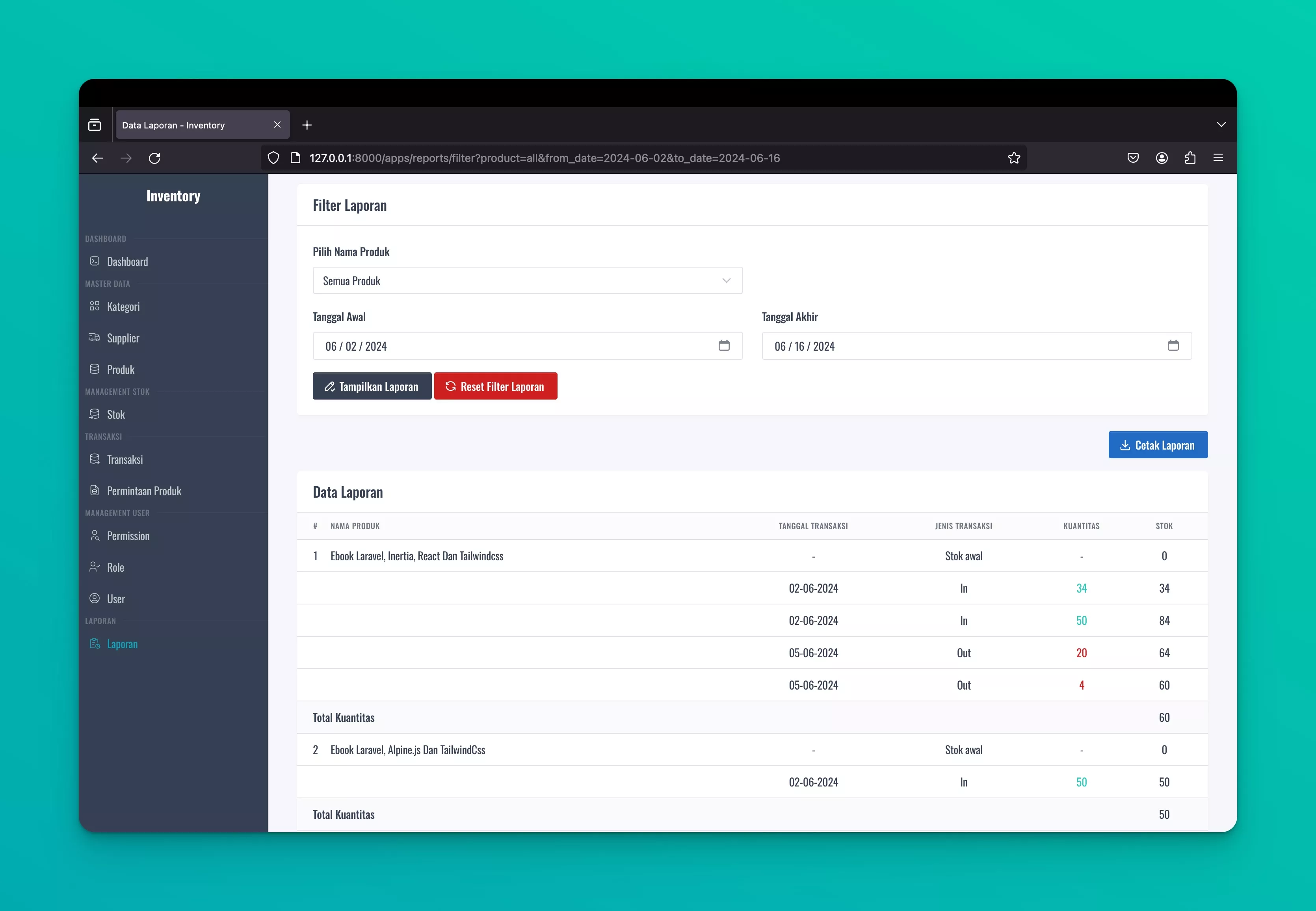Click the Tanggal Akhir date field
This screenshot has width=1316, height=911.
point(976,346)
